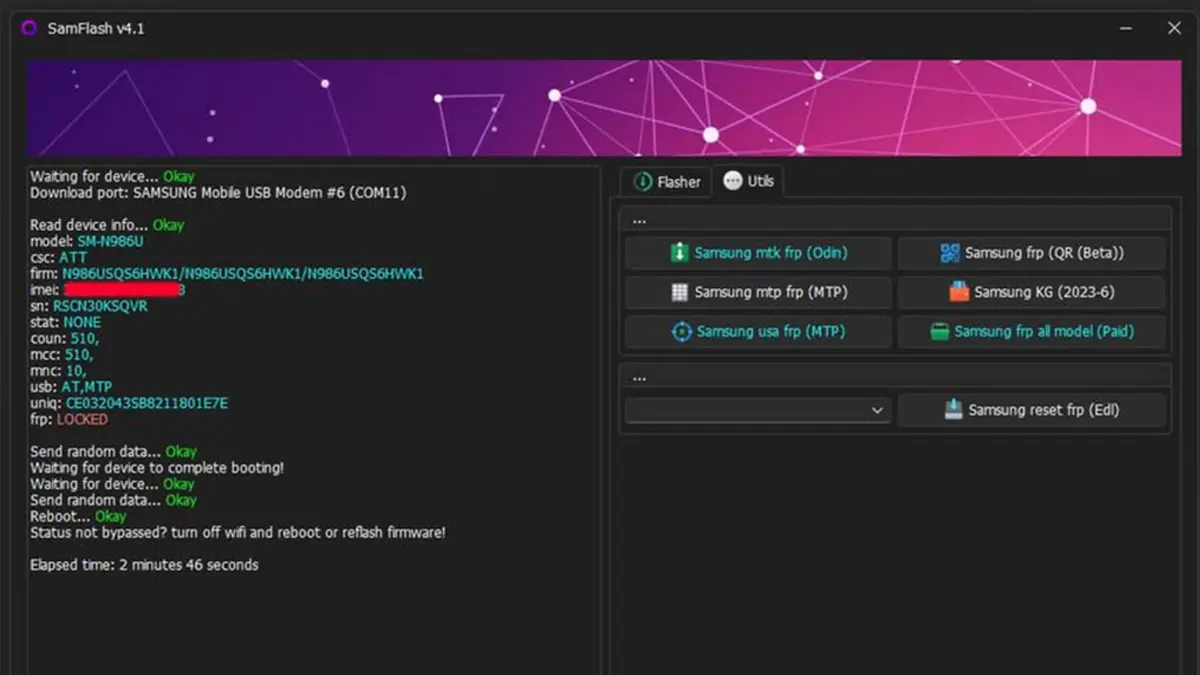This screenshot has width=1200, height=675.
Task: Select the Utils tab
Action: (x=749, y=181)
